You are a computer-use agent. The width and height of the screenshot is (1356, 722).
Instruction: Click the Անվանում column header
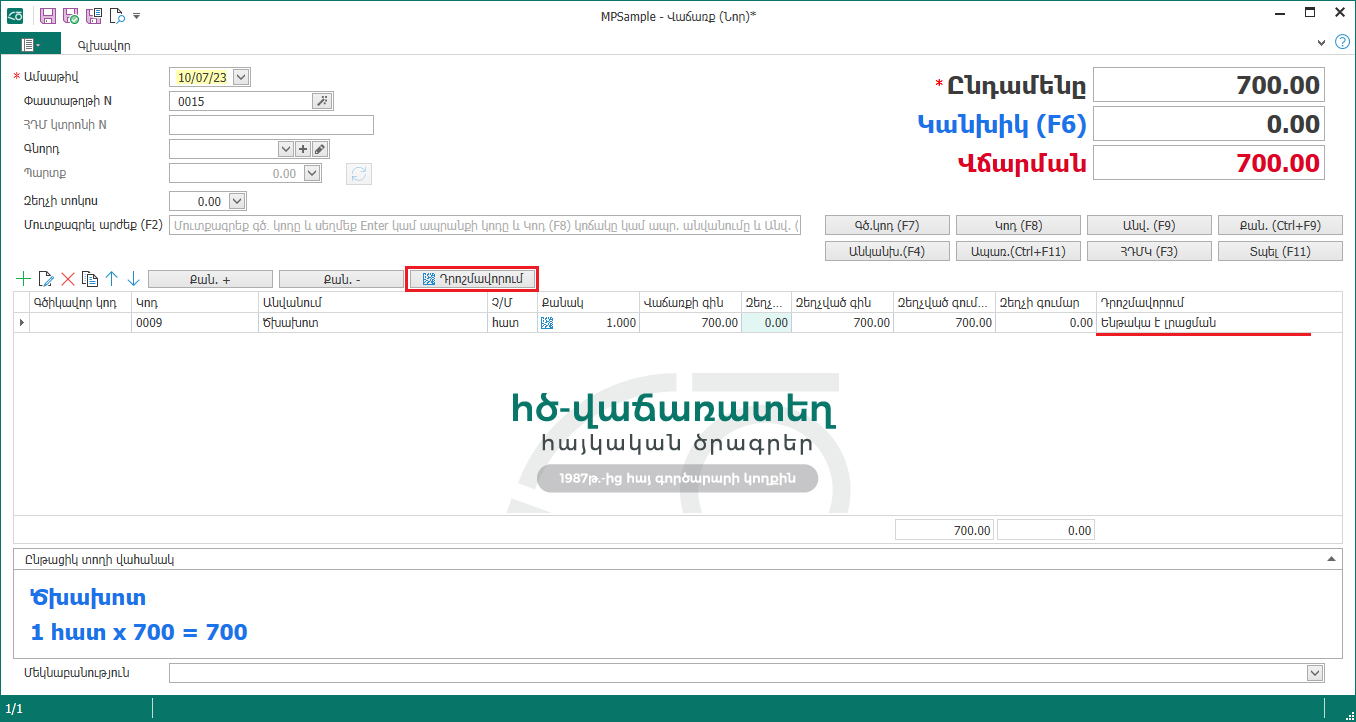tap(372, 302)
